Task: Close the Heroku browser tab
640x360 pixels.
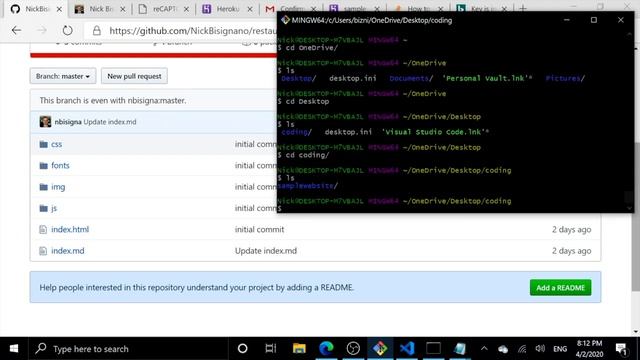Action: tap(250, 9)
